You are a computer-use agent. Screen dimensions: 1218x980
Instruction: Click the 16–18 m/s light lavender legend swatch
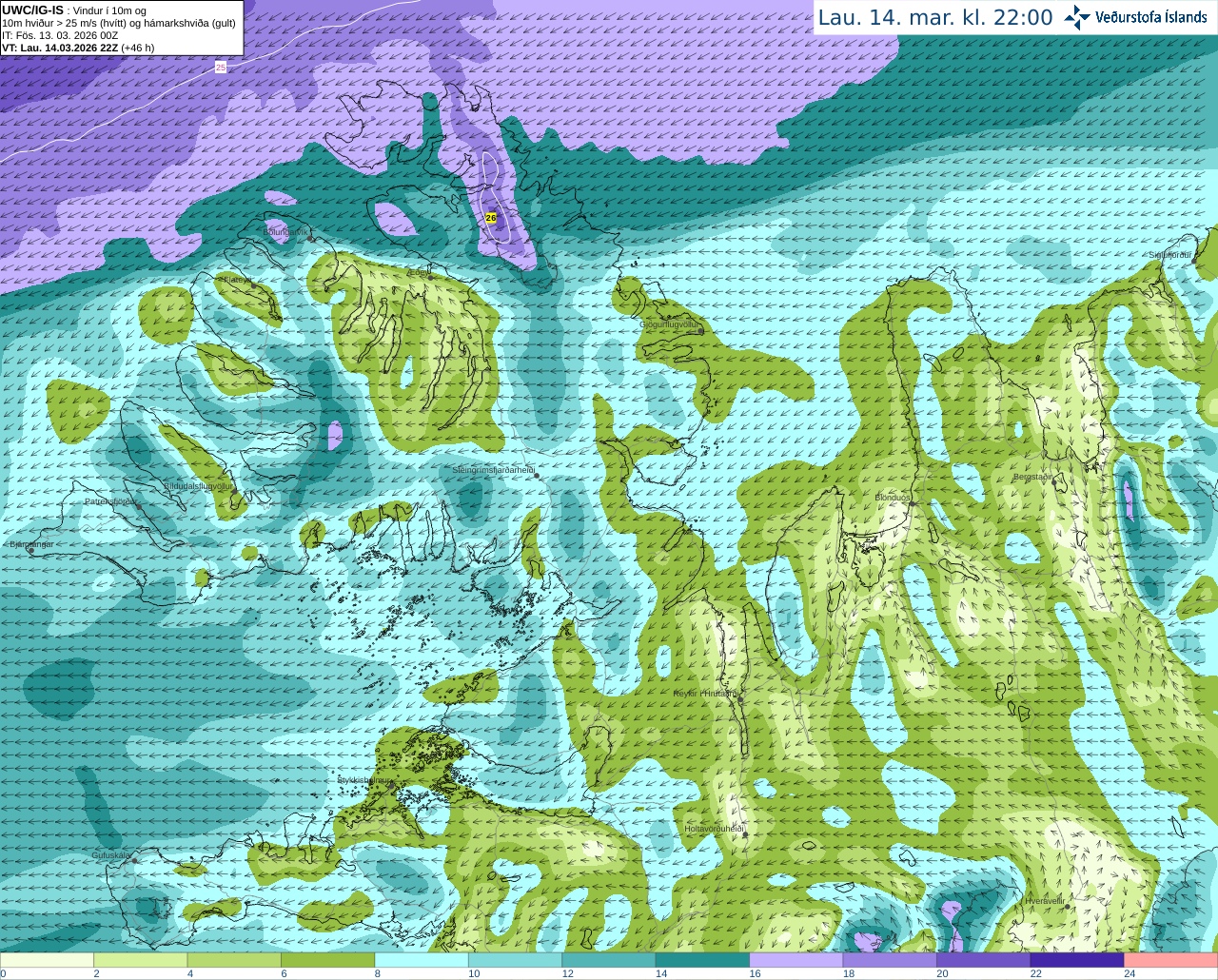[x=796, y=960]
